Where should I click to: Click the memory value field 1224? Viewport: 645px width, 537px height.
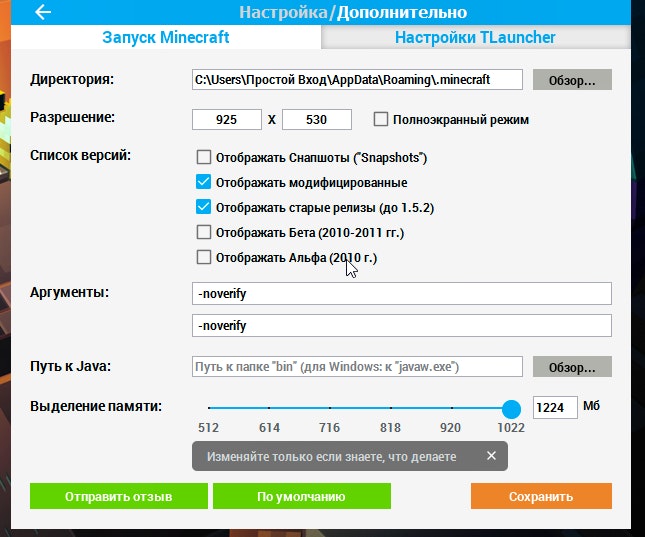click(555, 407)
